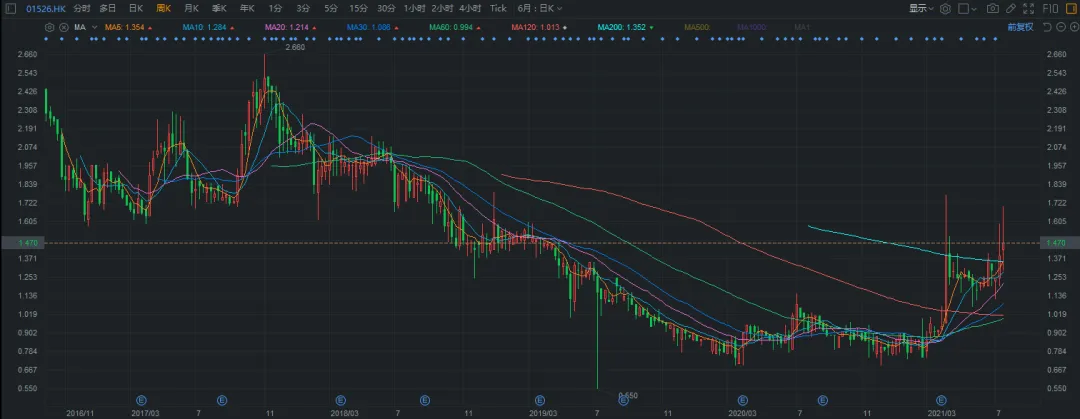Zoom out the chart with minus icon

tap(1059, 28)
